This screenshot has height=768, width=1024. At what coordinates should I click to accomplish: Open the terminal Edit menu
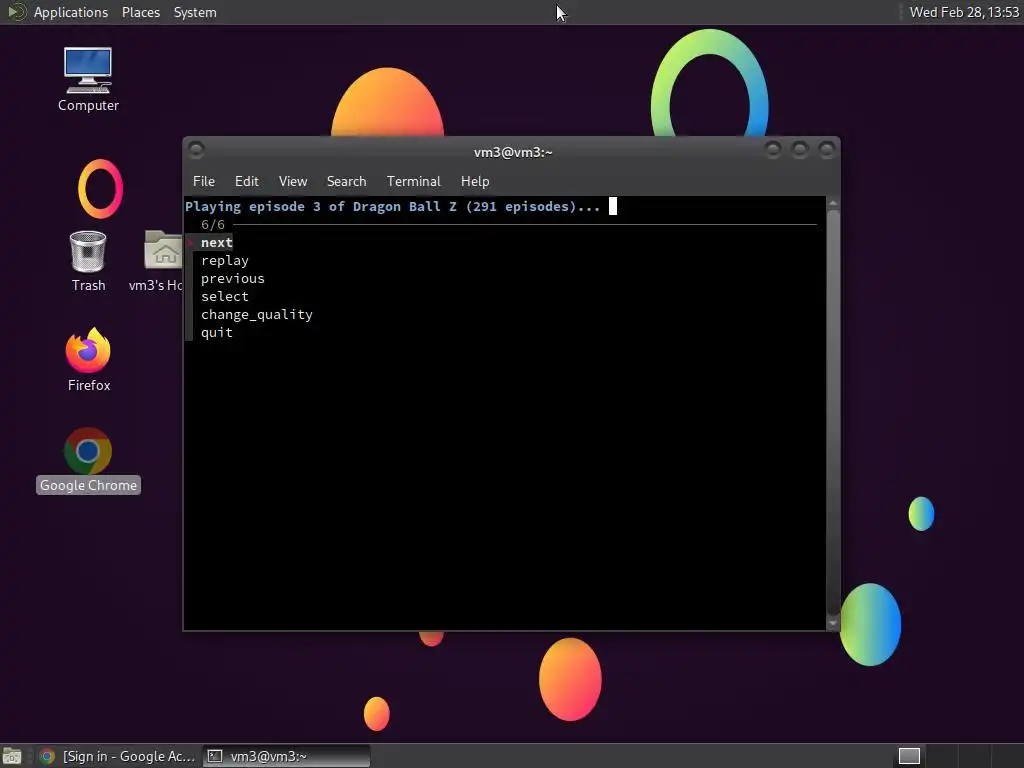coord(246,181)
